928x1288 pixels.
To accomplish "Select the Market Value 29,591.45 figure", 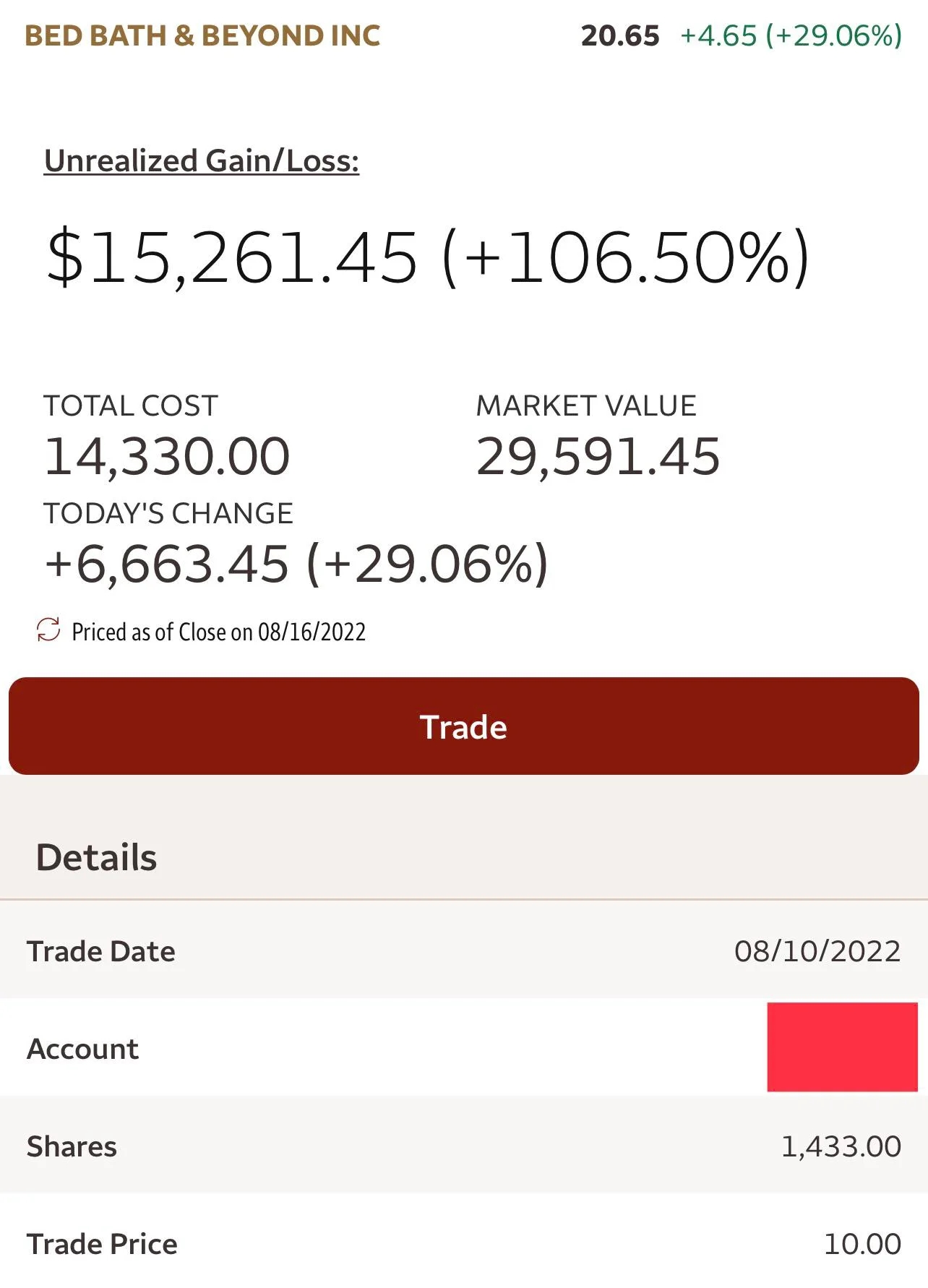I will click(598, 456).
